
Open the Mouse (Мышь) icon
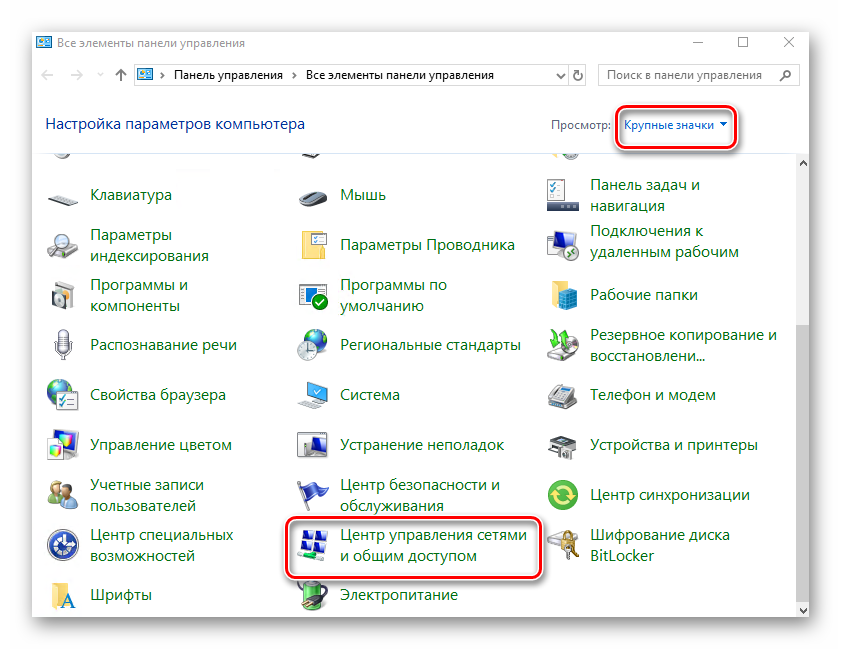click(x=313, y=198)
